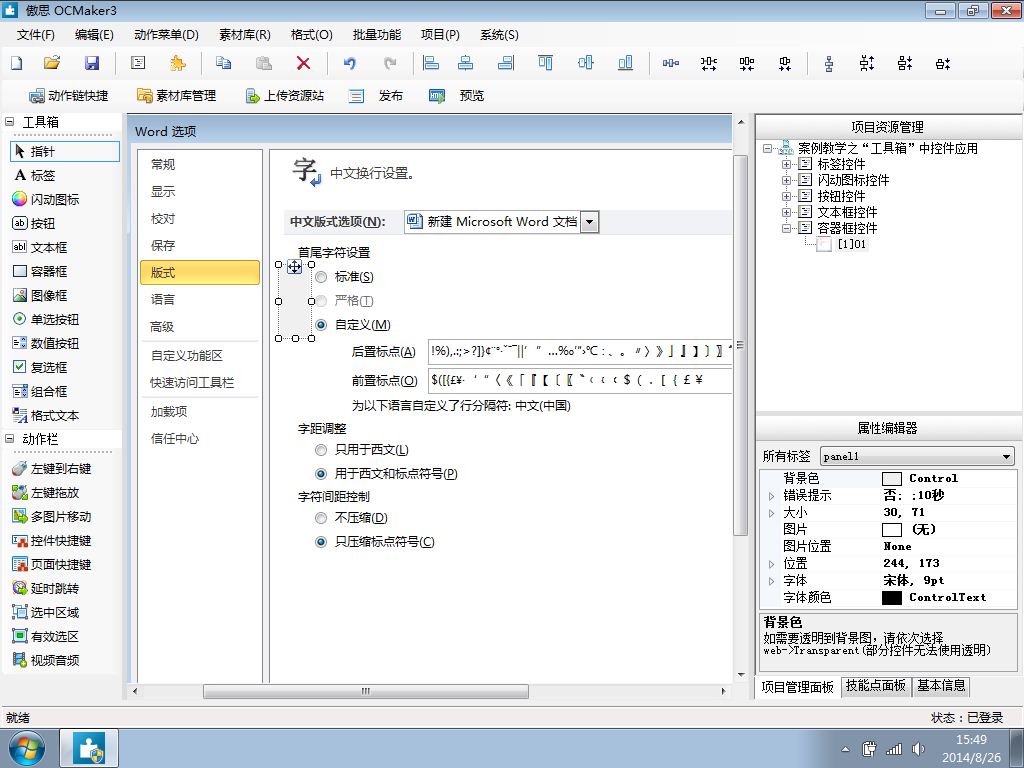Screen dimensions: 1024x768
Task: Switch to the 基本信息 tab
Action: pos(941,686)
